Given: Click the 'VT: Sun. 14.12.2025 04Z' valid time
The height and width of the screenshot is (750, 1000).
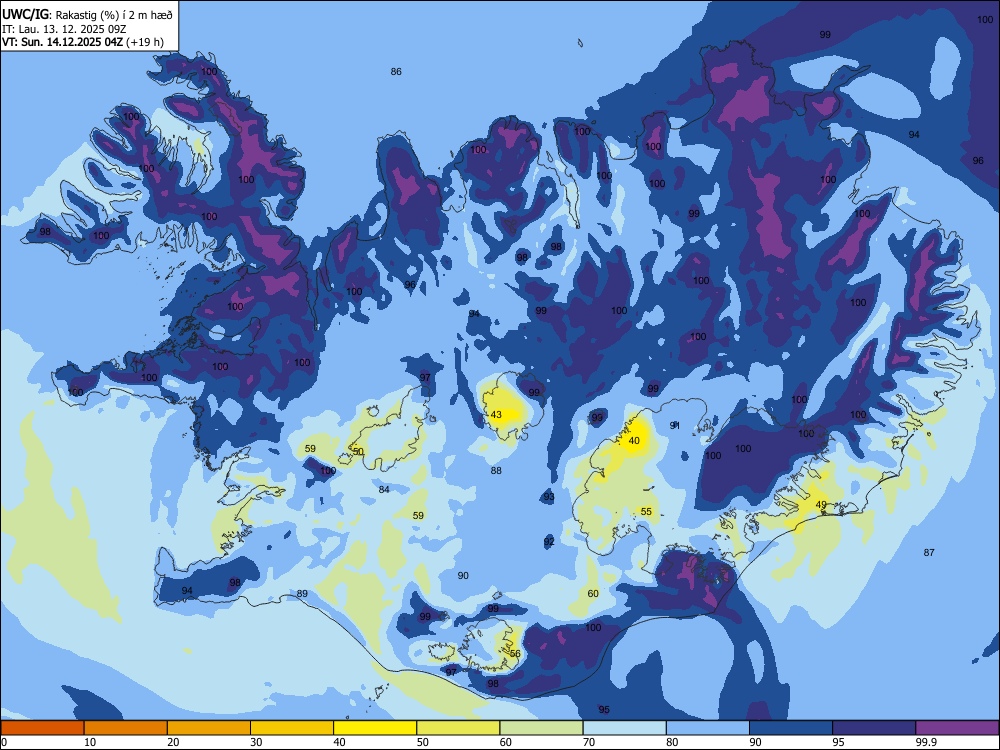Looking at the screenshot, I should (63, 42).
